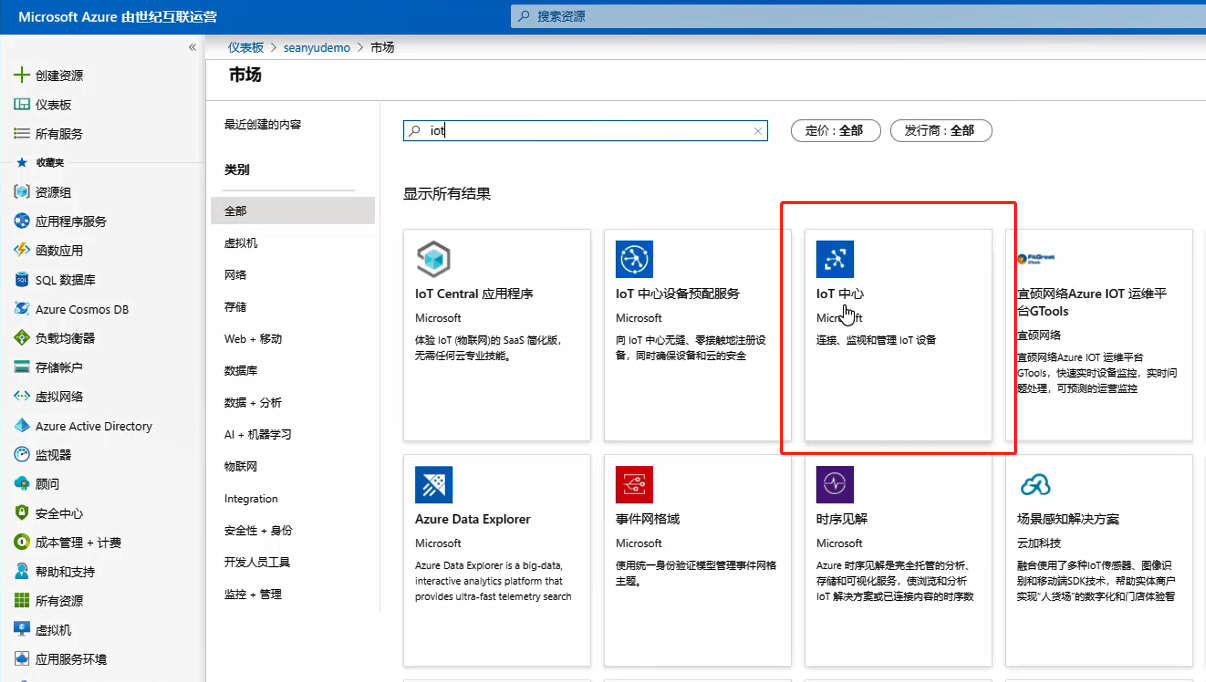Click the SQL Database icon in sidebar
Screen dimensions: 1206x682
pyautogui.click(x=21, y=280)
